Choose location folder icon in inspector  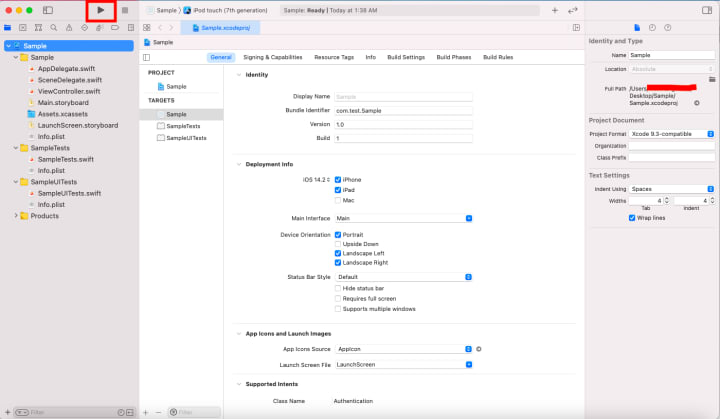point(712,79)
